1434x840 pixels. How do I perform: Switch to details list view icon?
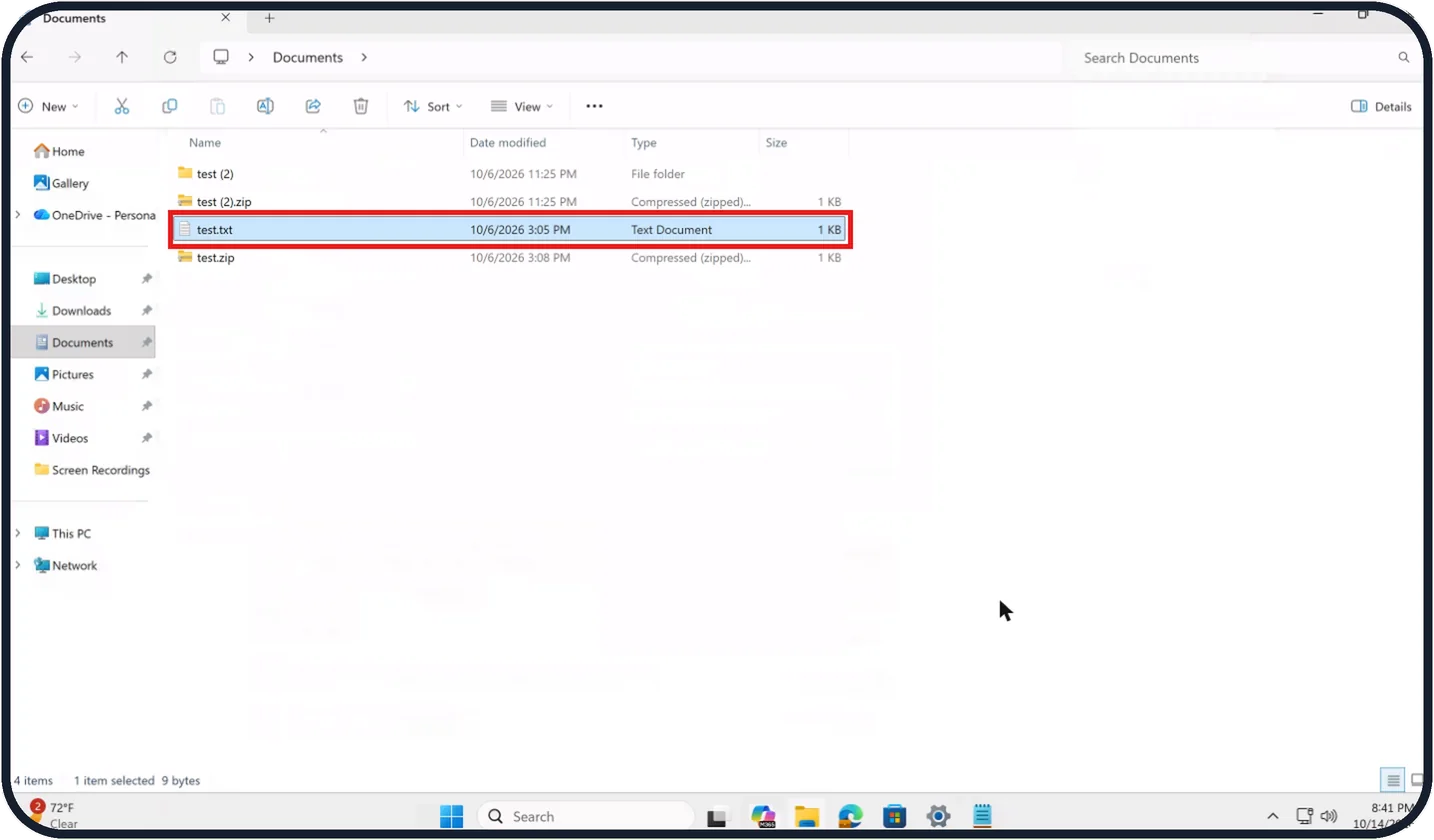click(1392, 779)
